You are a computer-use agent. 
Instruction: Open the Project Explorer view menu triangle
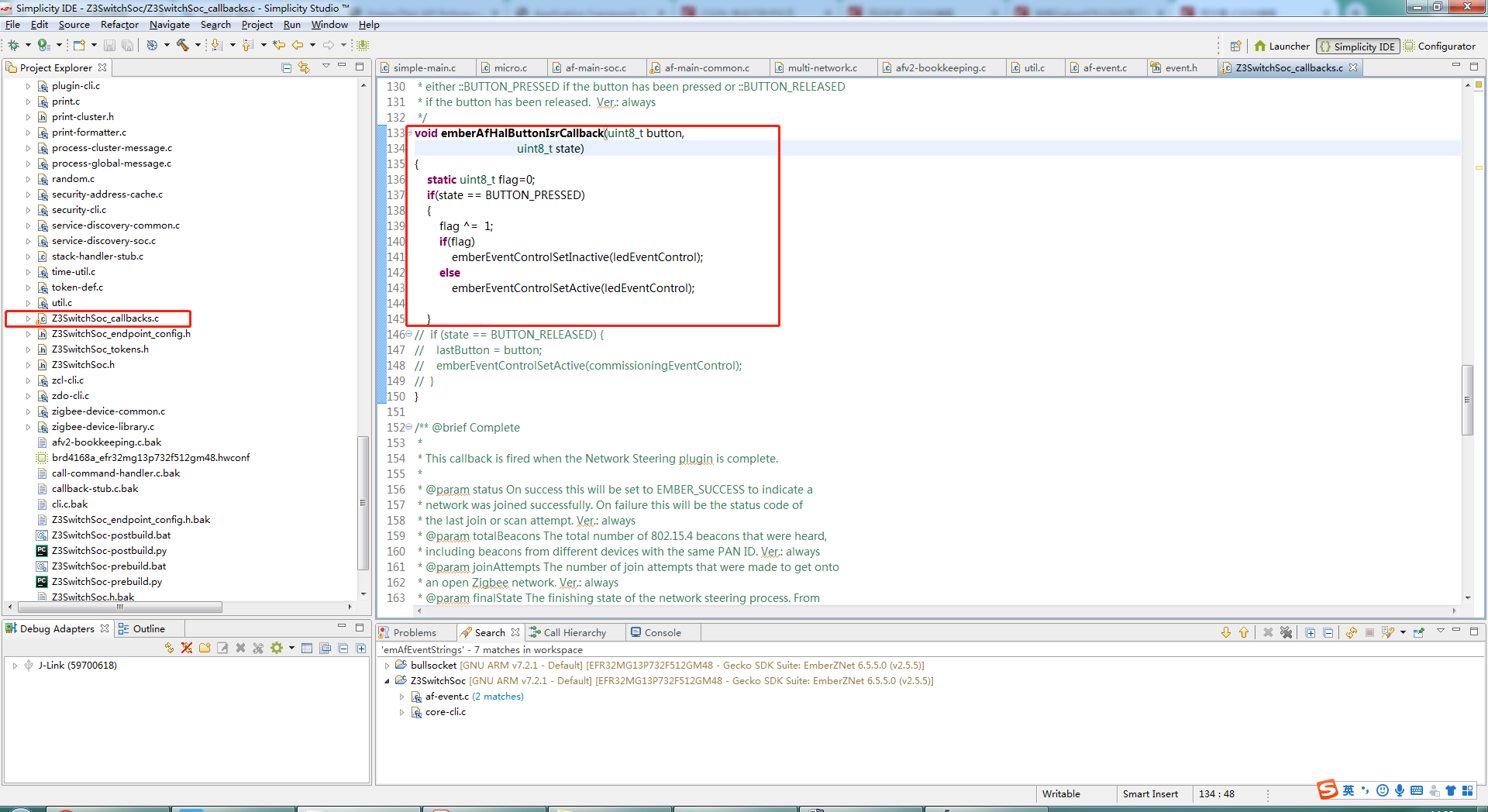[x=326, y=67]
